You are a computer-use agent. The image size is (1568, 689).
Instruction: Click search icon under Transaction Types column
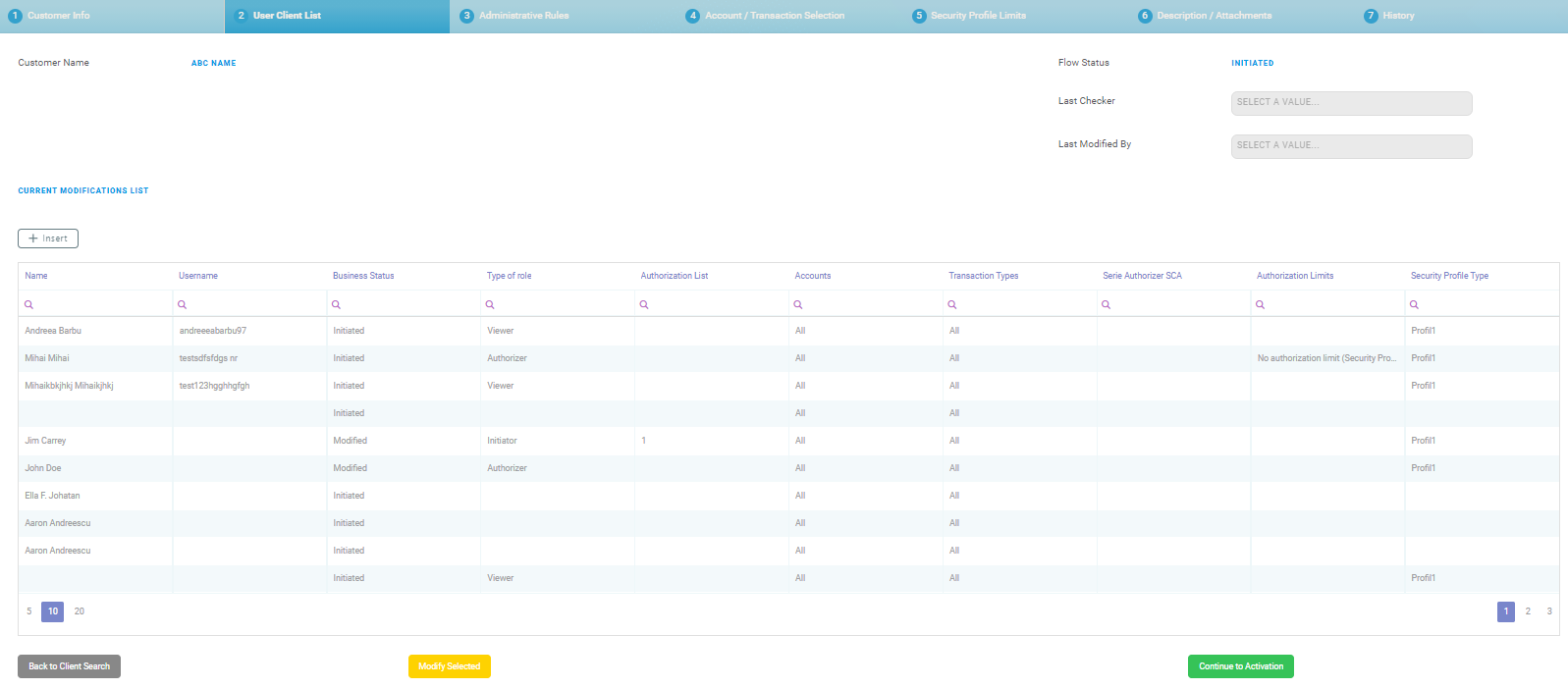click(952, 304)
